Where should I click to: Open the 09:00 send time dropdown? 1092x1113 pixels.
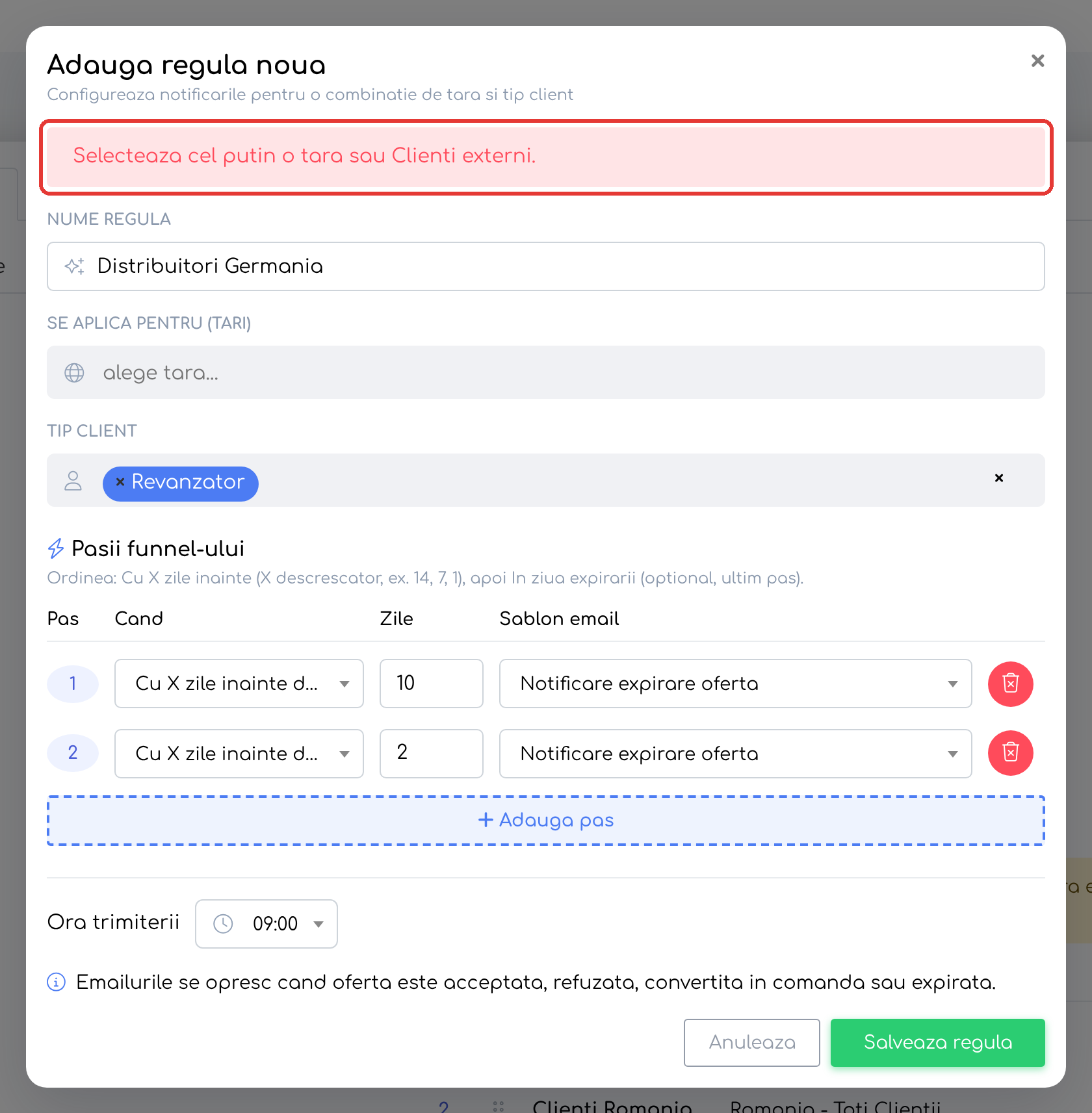(x=266, y=924)
